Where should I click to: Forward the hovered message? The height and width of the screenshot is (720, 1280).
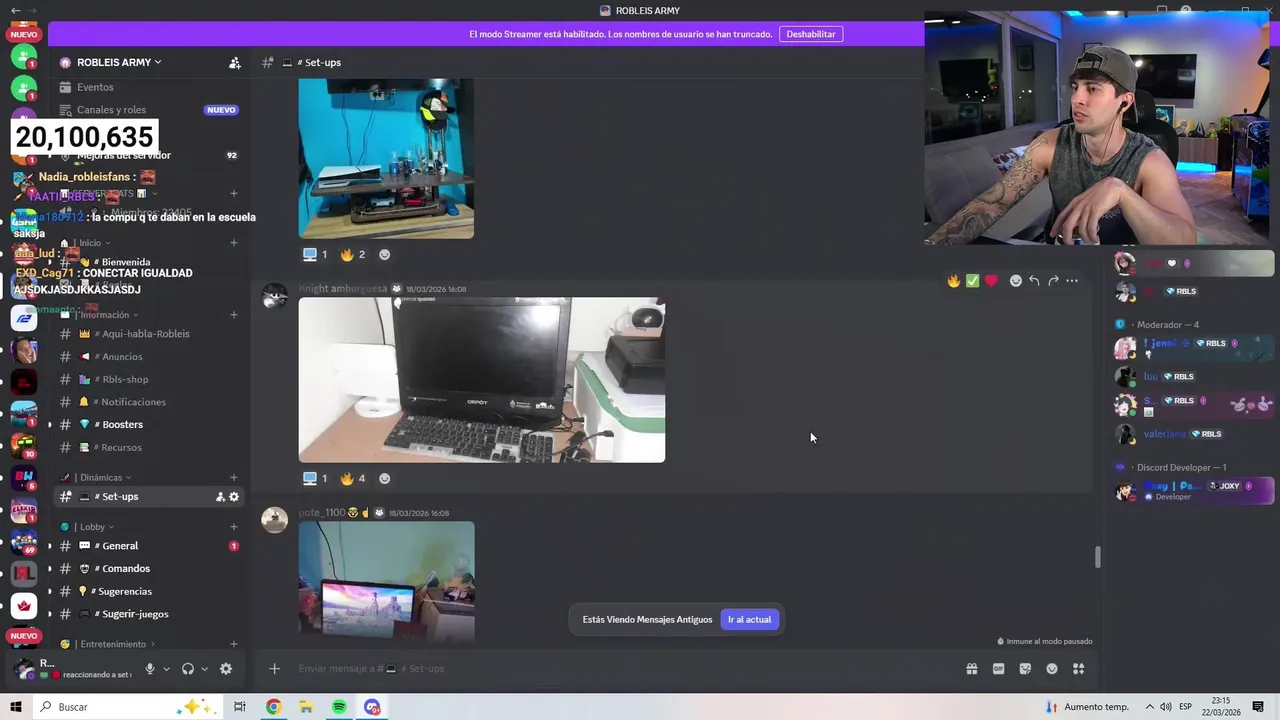point(1053,281)
